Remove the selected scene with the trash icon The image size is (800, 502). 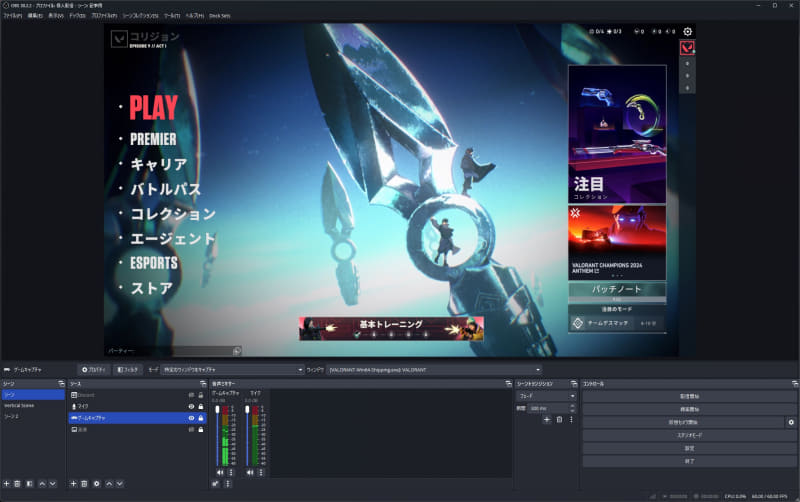(17, 484)
